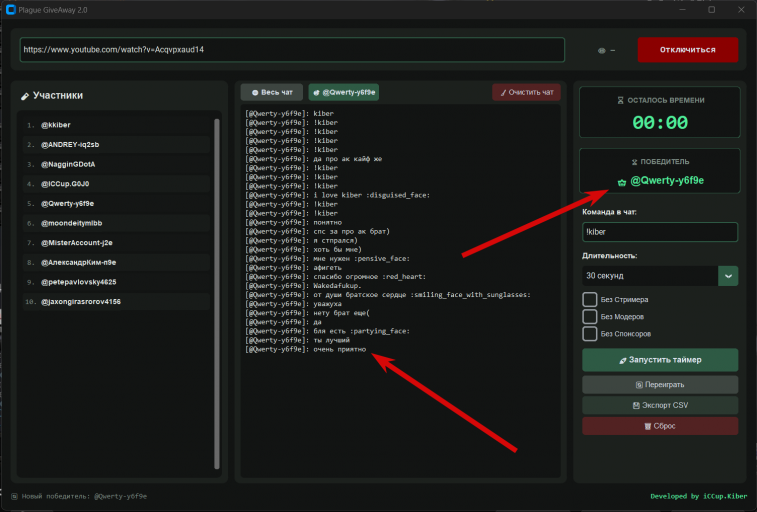Select participant @ANDREY-iq2sb
Viewport: 757px width, 512px height.
click(x=116, y=145)
